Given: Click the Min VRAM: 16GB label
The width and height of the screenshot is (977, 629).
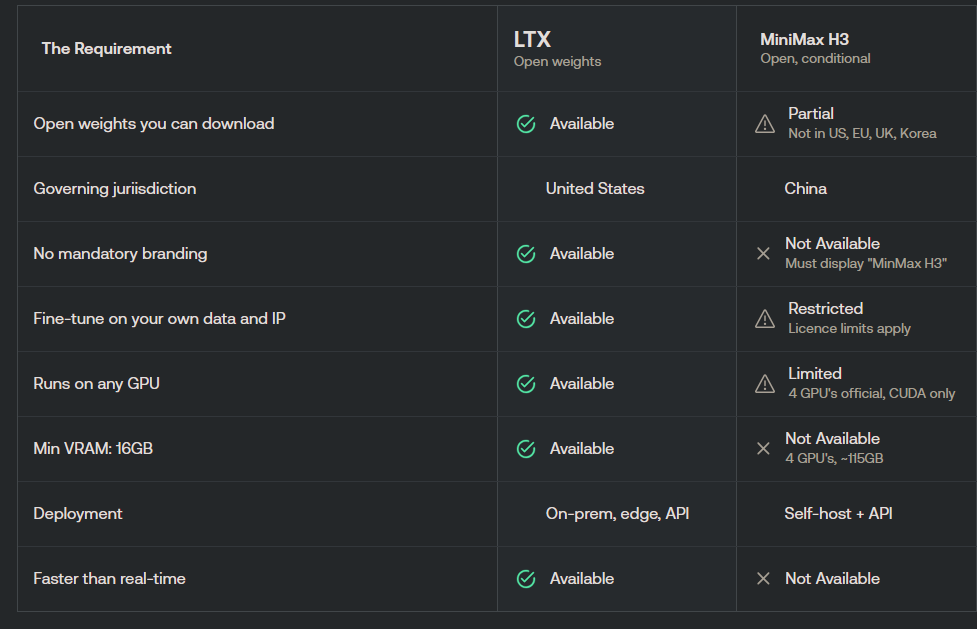Looking at the screenshot, I should (93, 448).
